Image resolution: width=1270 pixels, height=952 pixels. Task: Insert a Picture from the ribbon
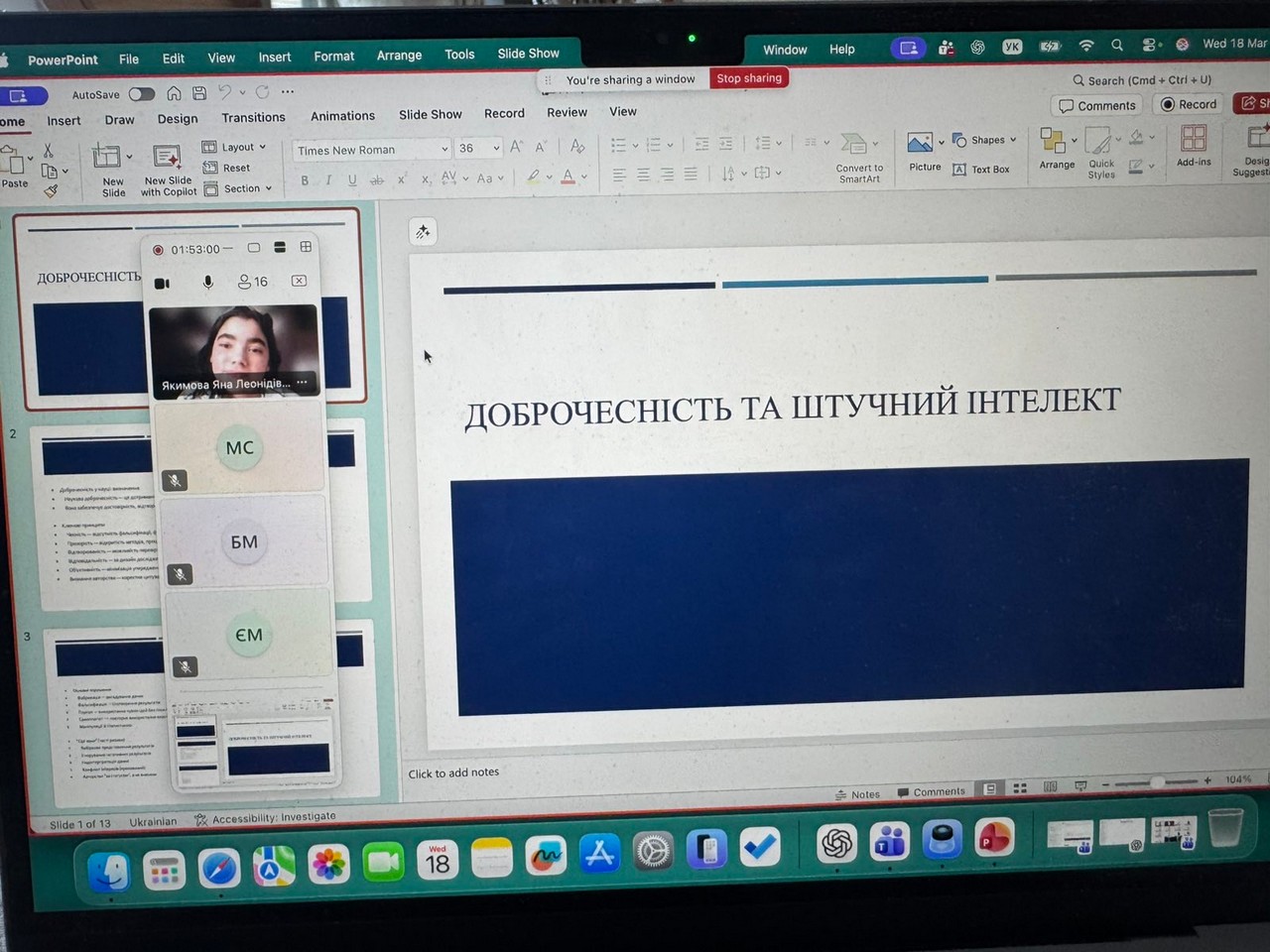pos(921,144)
